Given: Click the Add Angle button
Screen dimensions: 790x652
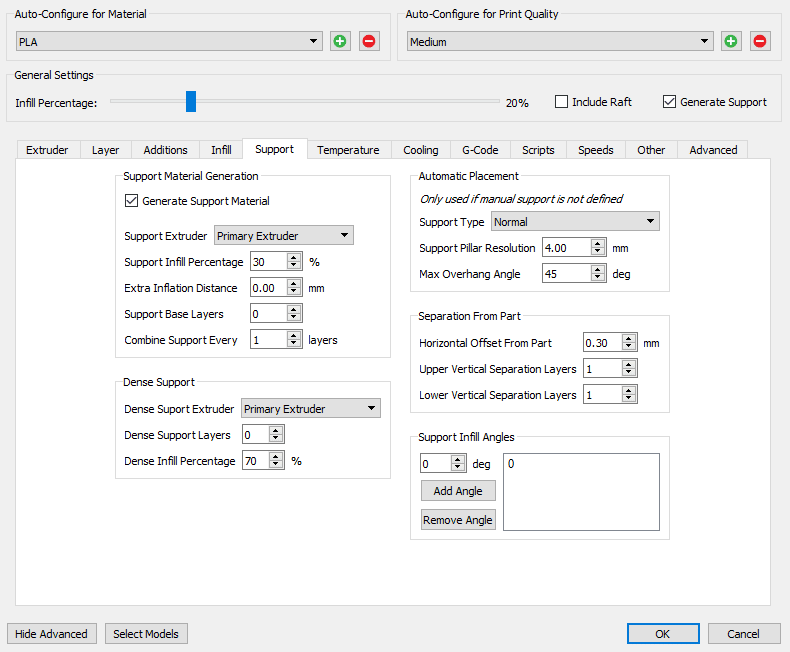Looking at the screenshot, I should 458,491.
